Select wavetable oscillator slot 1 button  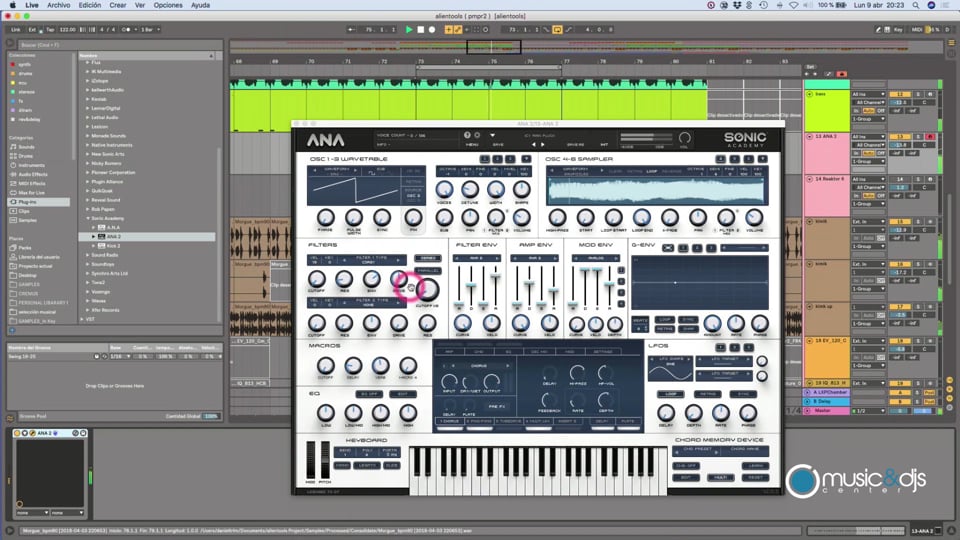pos(485,159)
